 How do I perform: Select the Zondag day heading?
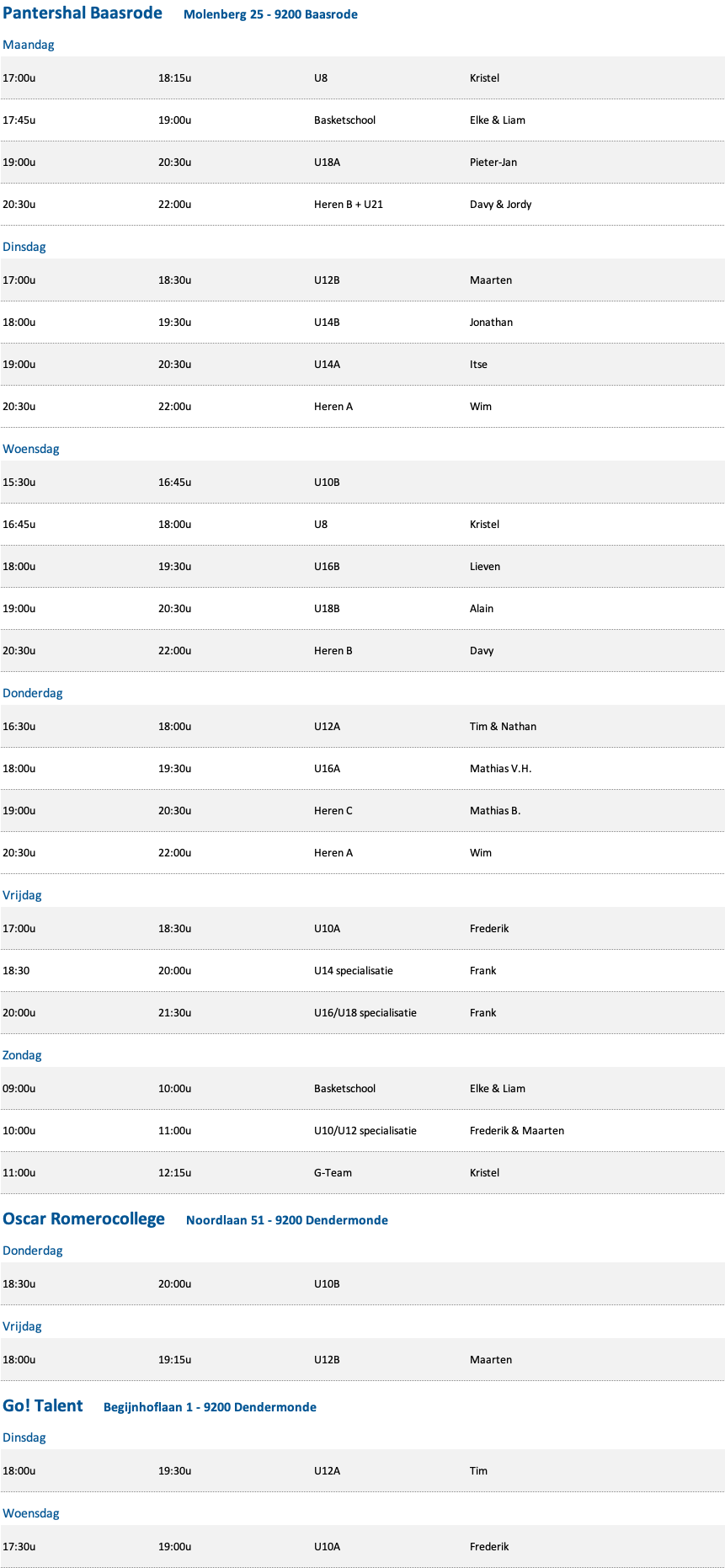(x=22, y=1055)
